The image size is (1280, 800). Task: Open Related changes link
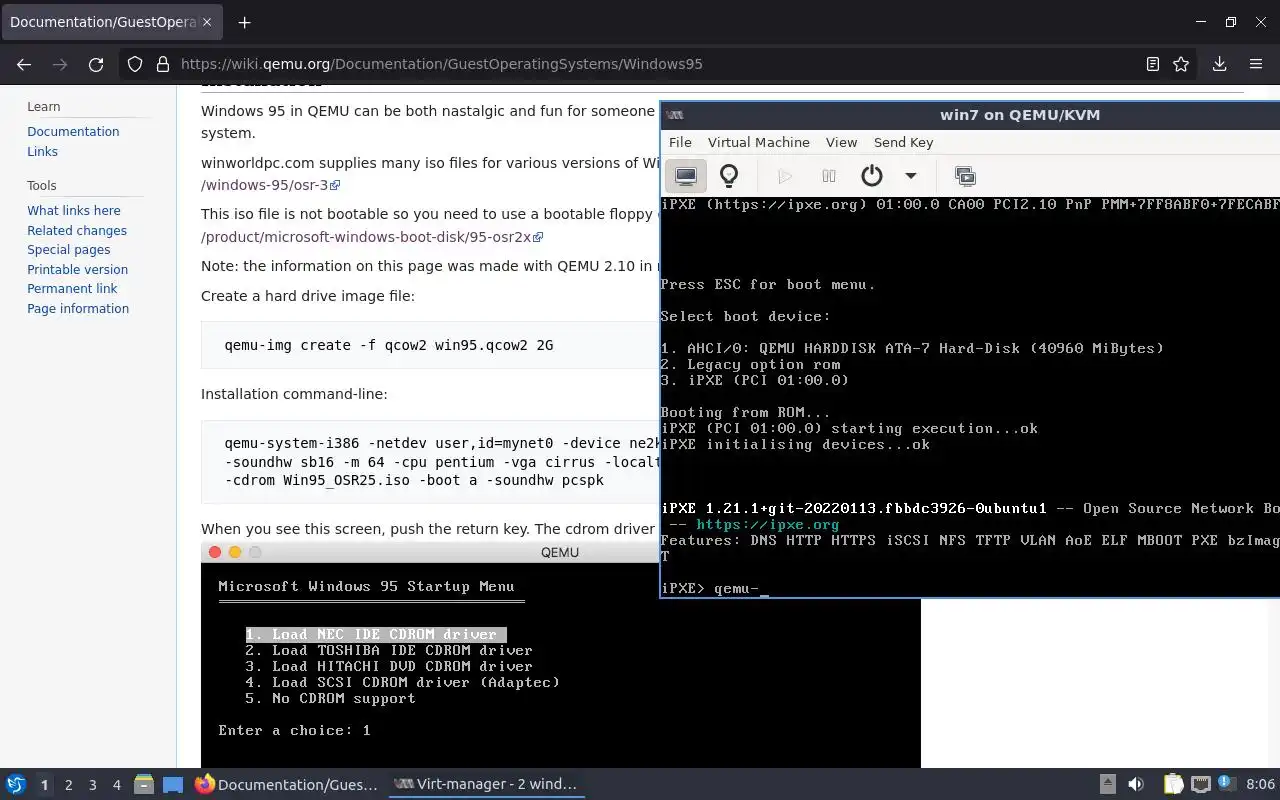tap(77, 230)
